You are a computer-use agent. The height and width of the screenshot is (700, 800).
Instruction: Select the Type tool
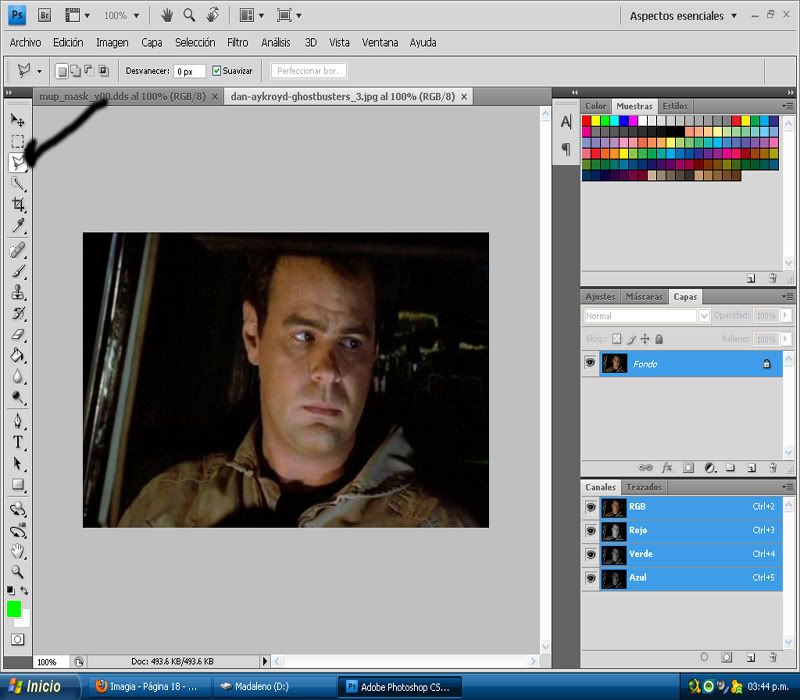point(18,442)
